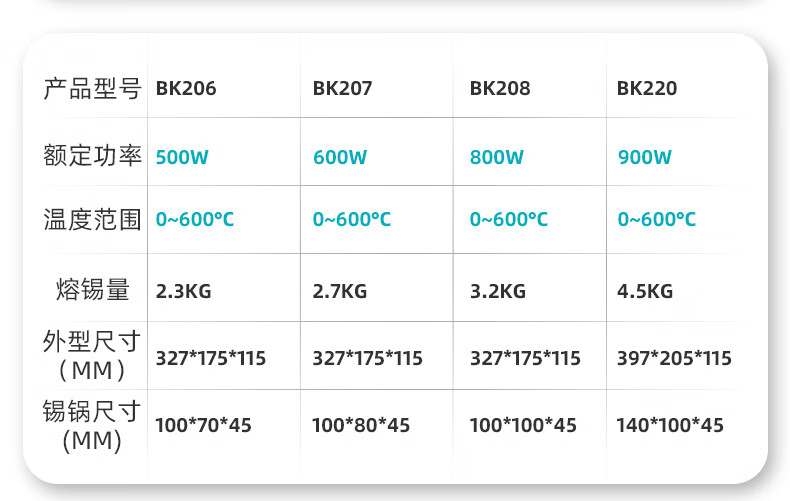
Task: Click the BK208 model column header
Action: point(500,88)
